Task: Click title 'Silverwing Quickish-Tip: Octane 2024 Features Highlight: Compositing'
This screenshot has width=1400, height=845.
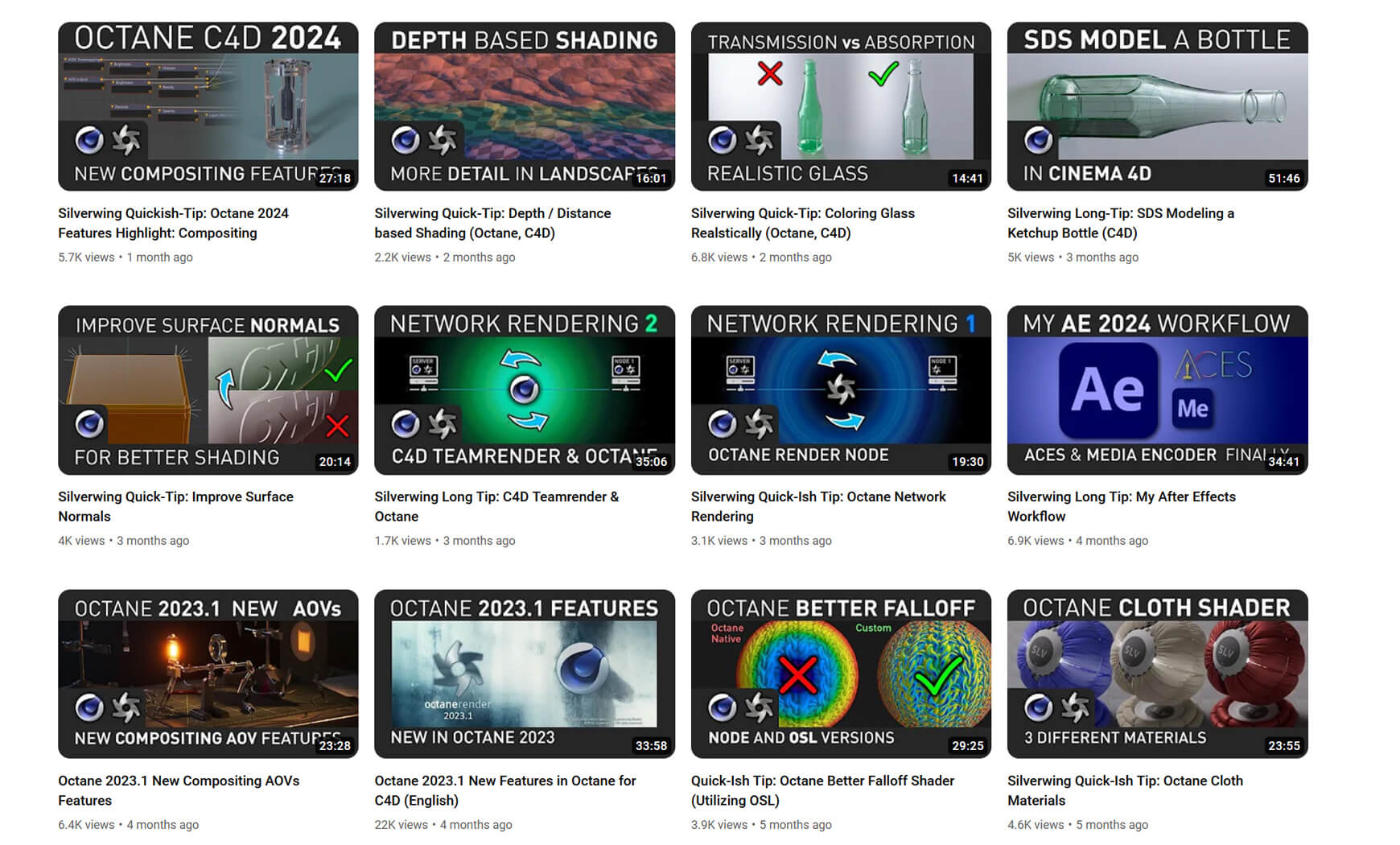Action: tap(173, 223)
